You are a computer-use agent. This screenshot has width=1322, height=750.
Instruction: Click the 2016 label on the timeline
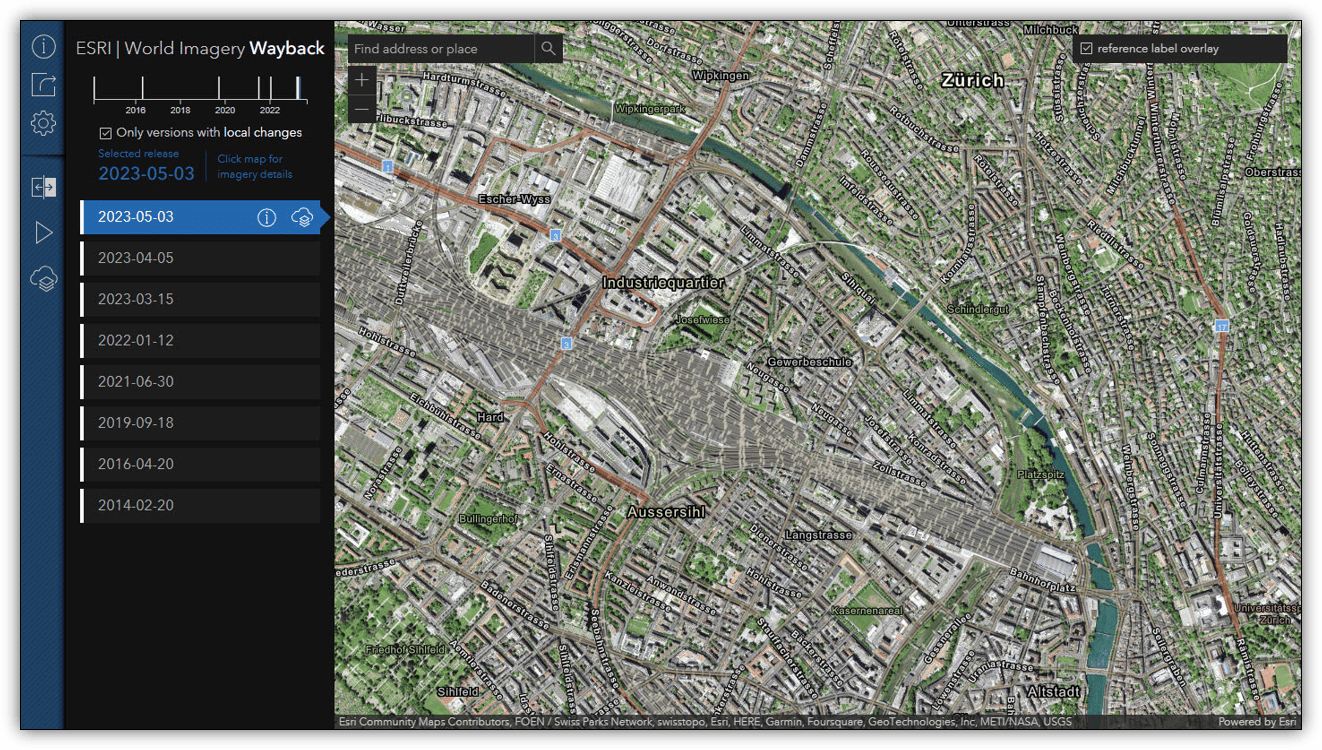(x=136, y=110)
